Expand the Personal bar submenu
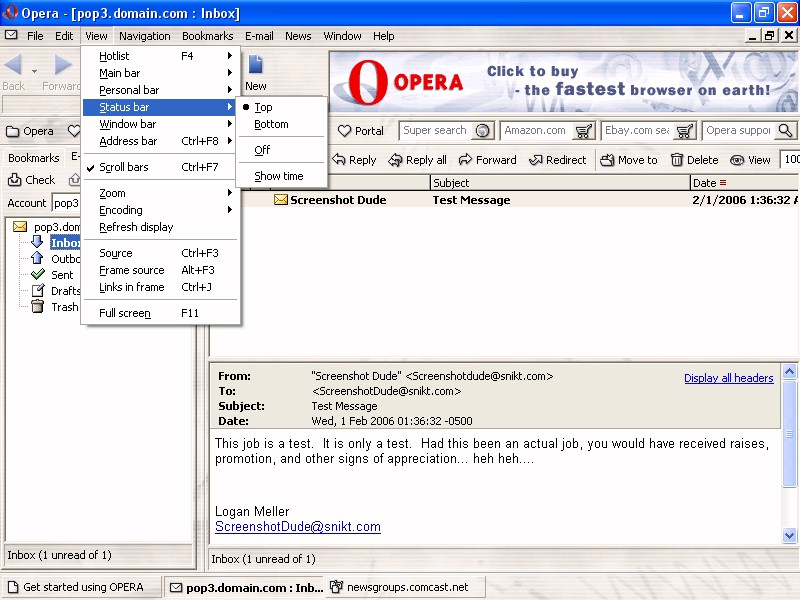The image size is (800, 600). pos(160,90)
